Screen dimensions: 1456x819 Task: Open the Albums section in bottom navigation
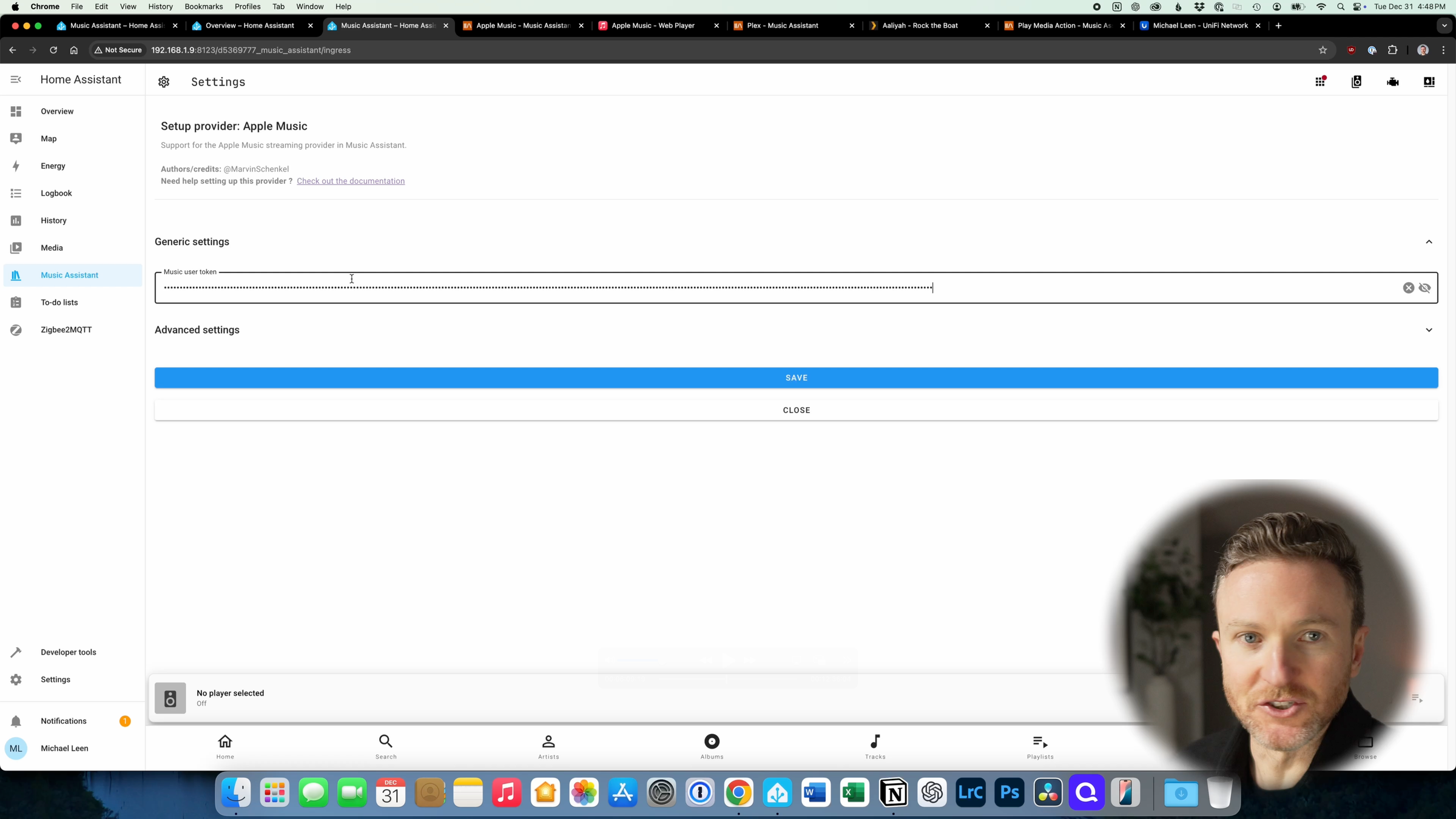pyautogui.click(x=711, y=746)
